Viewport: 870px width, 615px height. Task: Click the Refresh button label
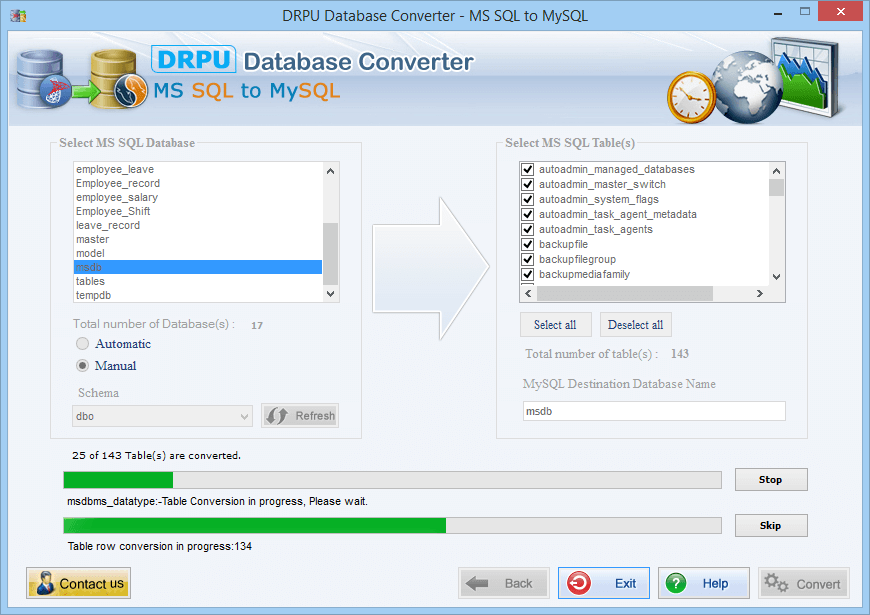coord(315,416)
